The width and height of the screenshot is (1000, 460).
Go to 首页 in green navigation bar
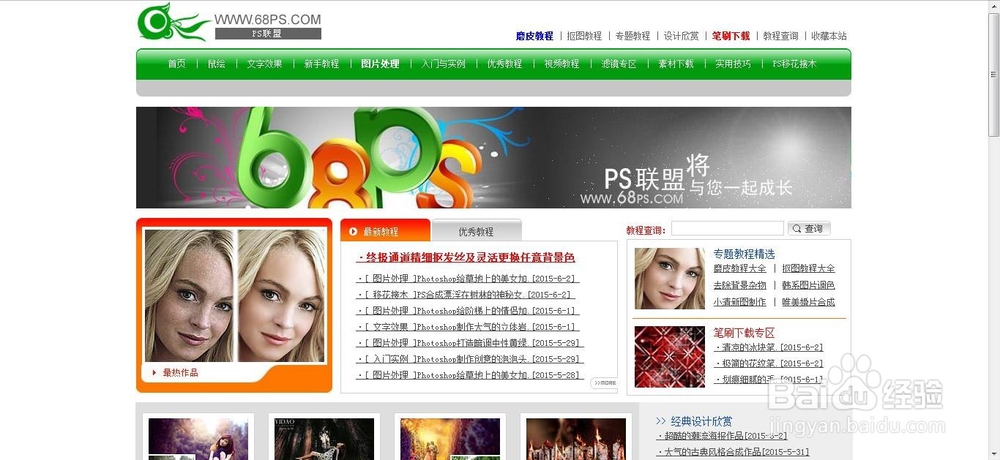(x=177, y=64)
